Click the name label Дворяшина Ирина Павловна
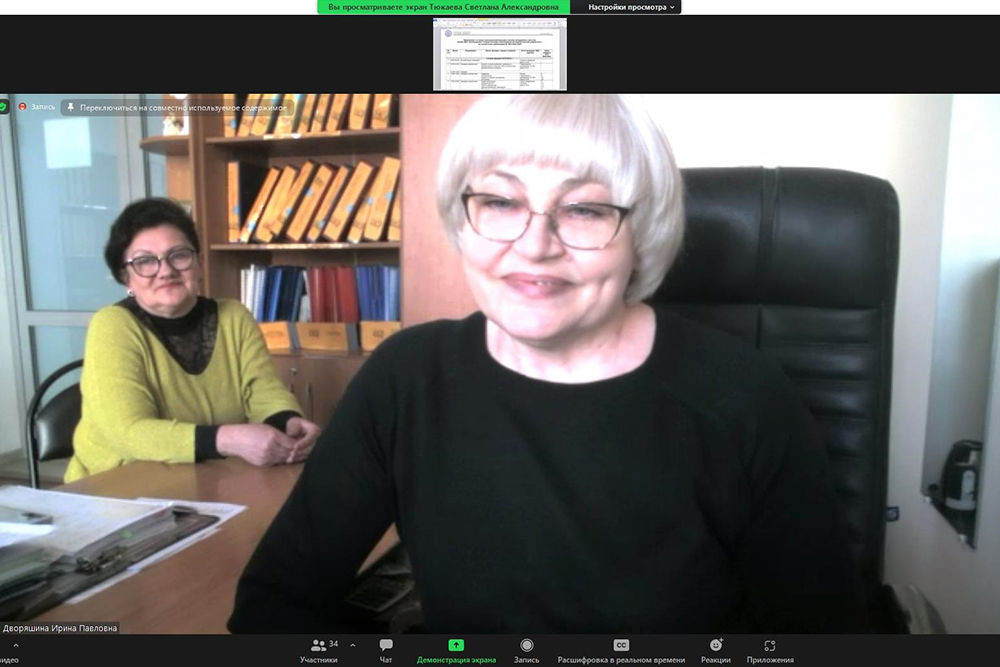1000x667 pixels. click(60, 628)
